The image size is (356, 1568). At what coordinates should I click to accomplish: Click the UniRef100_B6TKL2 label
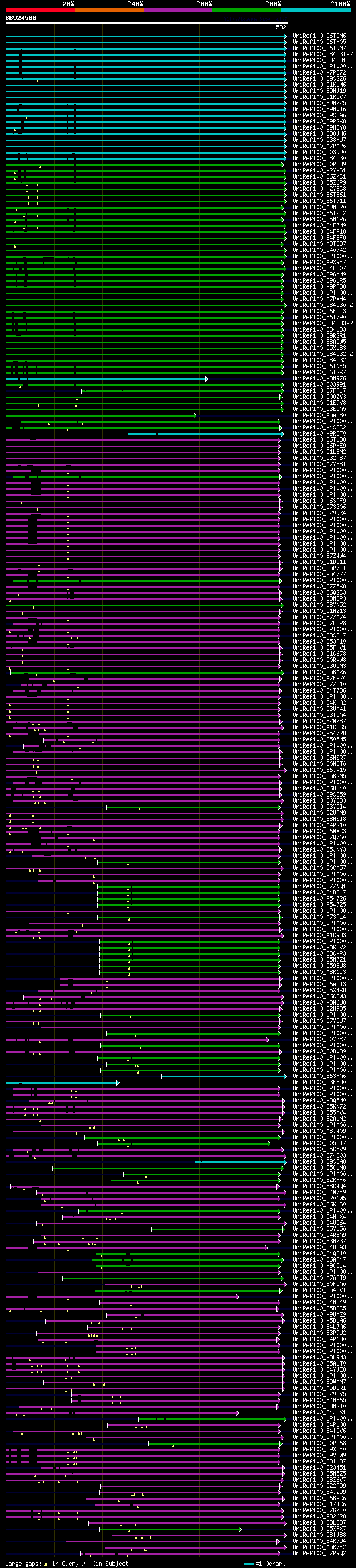pyautogui.click(x=319, y=213)
